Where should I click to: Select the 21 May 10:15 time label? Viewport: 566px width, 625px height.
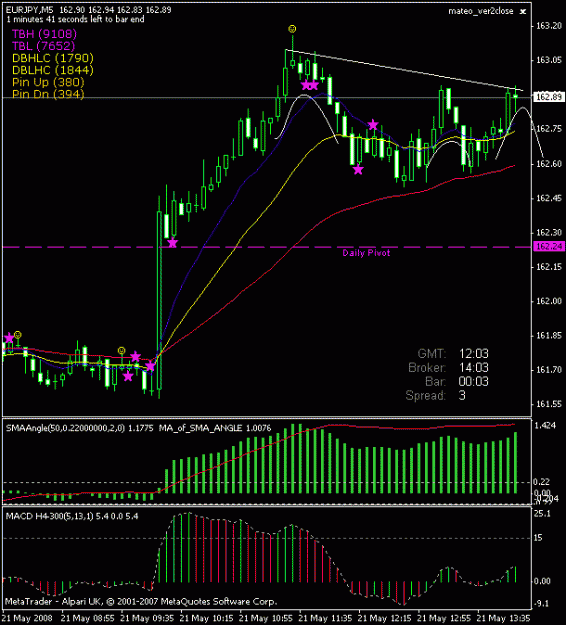[206, 618]
